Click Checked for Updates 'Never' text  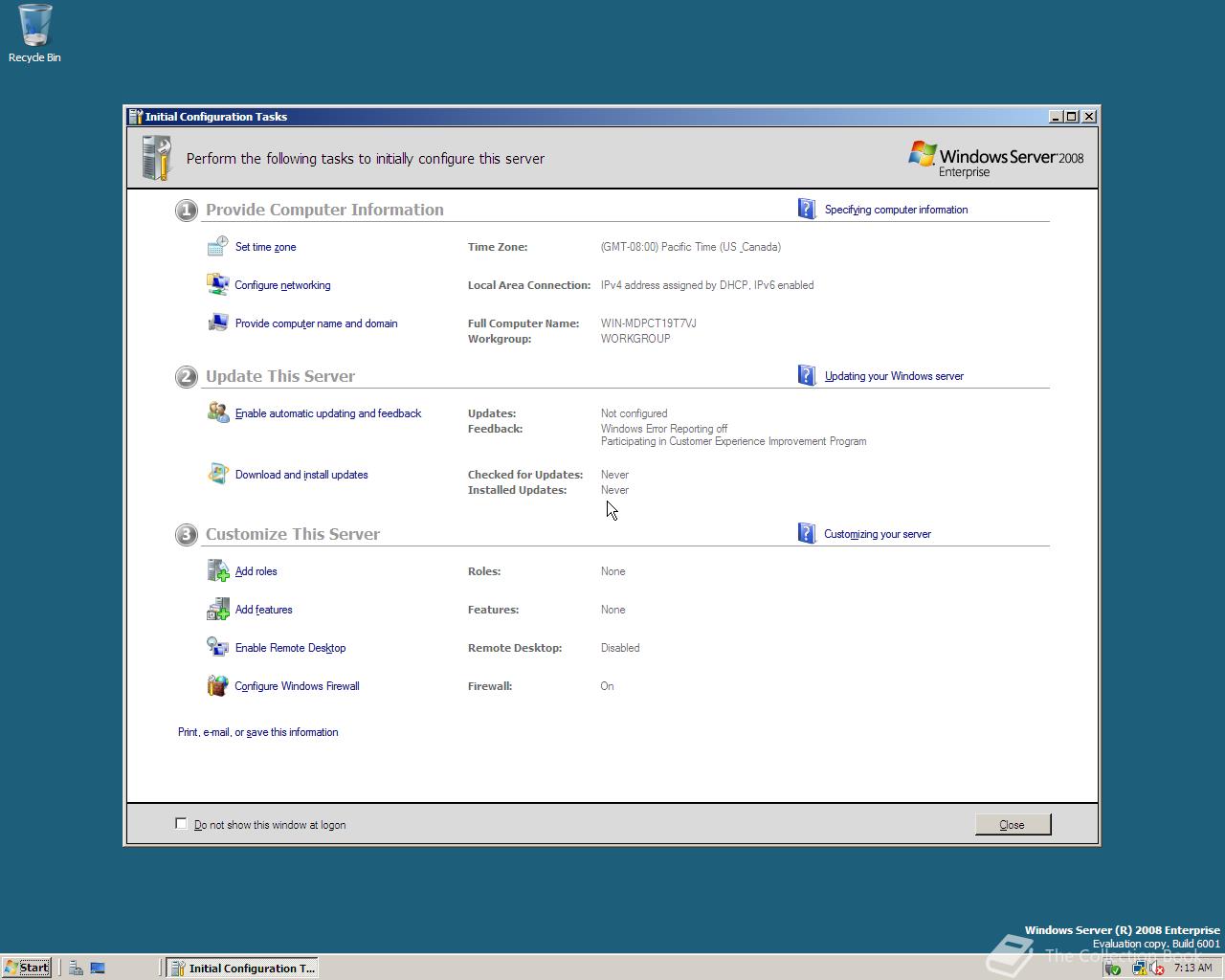click(x=614, y=475)
